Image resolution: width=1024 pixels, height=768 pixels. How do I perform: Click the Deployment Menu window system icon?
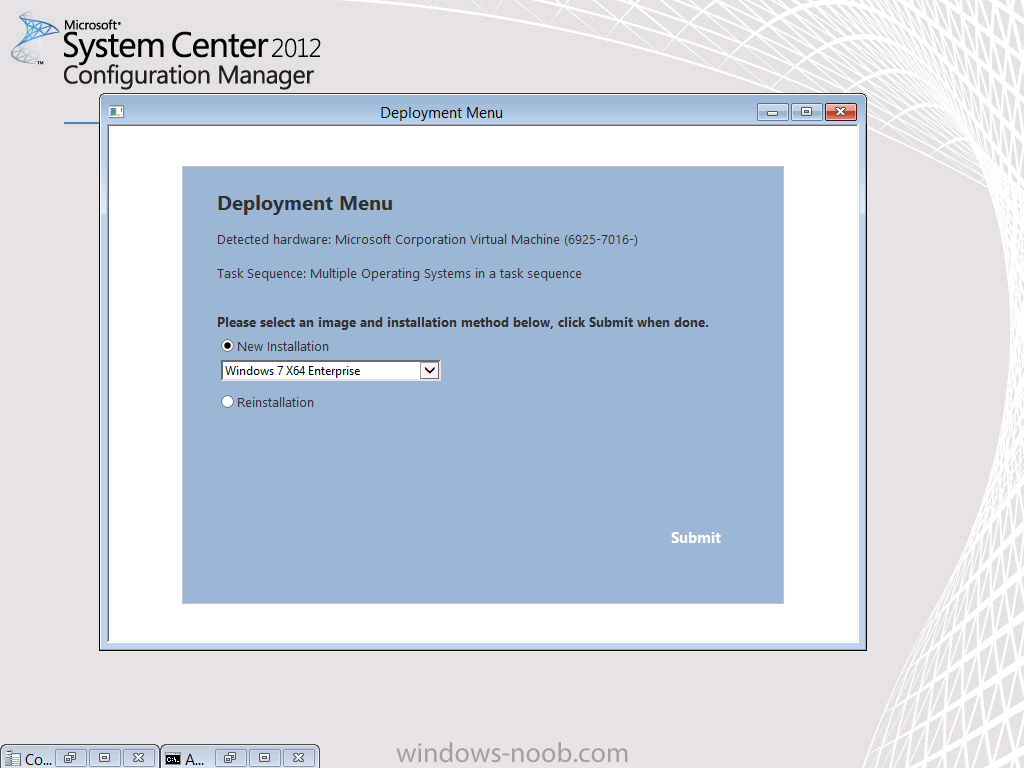coord(116,112)
